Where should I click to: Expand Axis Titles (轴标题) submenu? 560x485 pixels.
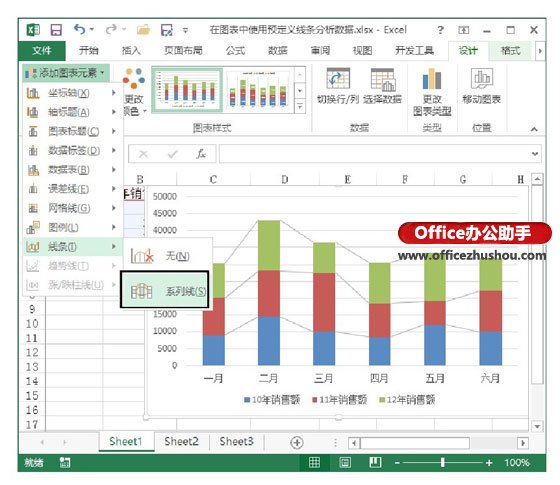(72, 112)
